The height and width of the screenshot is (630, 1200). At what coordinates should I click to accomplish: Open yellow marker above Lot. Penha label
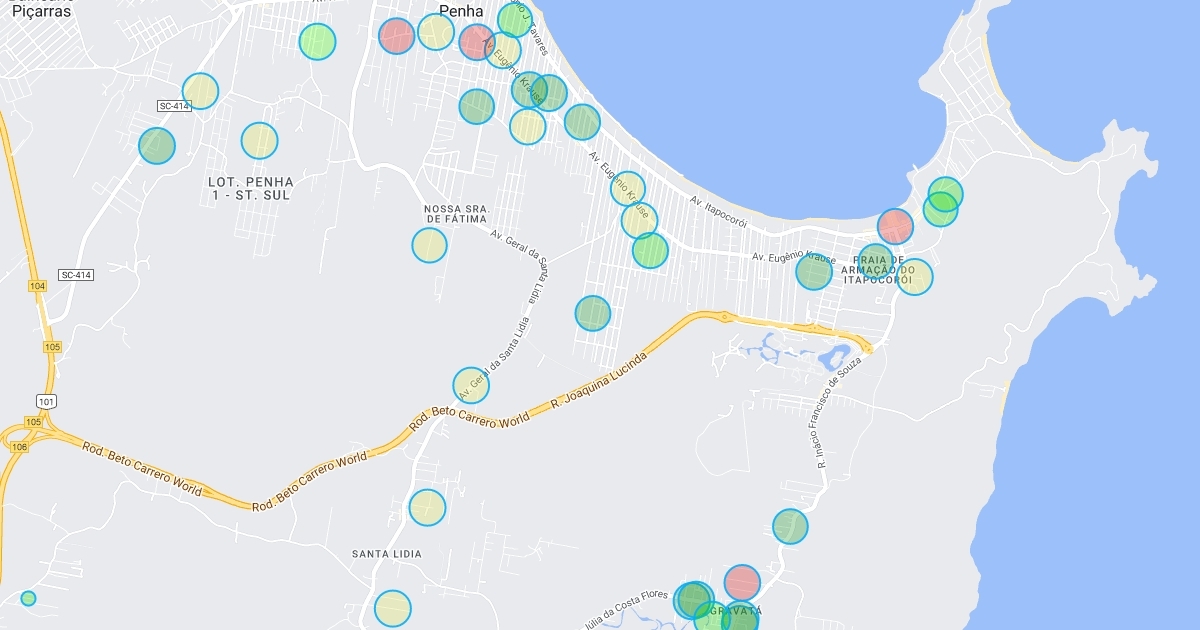tap(259, 140)
